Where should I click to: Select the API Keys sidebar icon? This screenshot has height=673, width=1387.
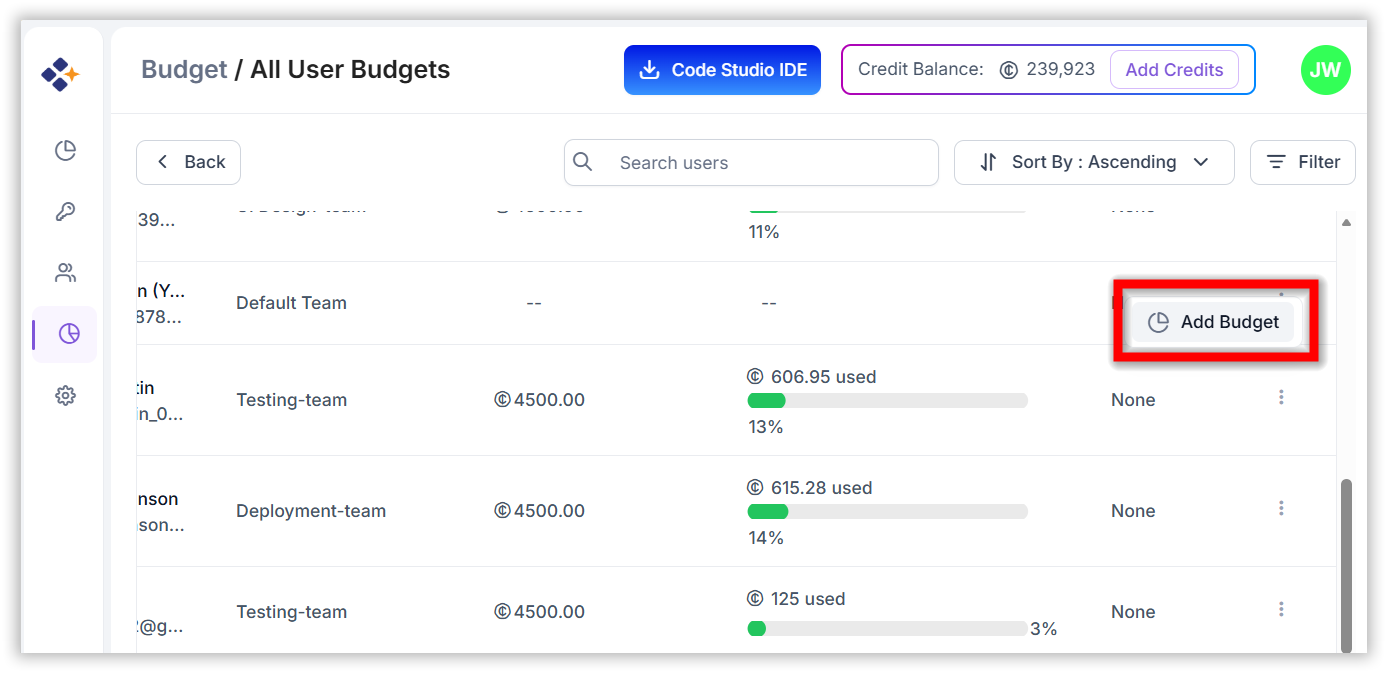click(x=64, y=211)
